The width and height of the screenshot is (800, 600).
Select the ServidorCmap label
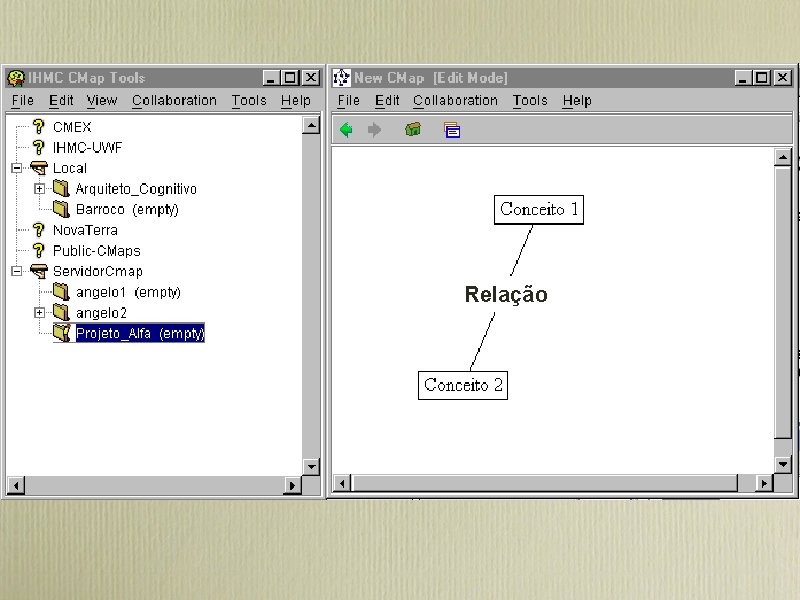tap(97, 271)
